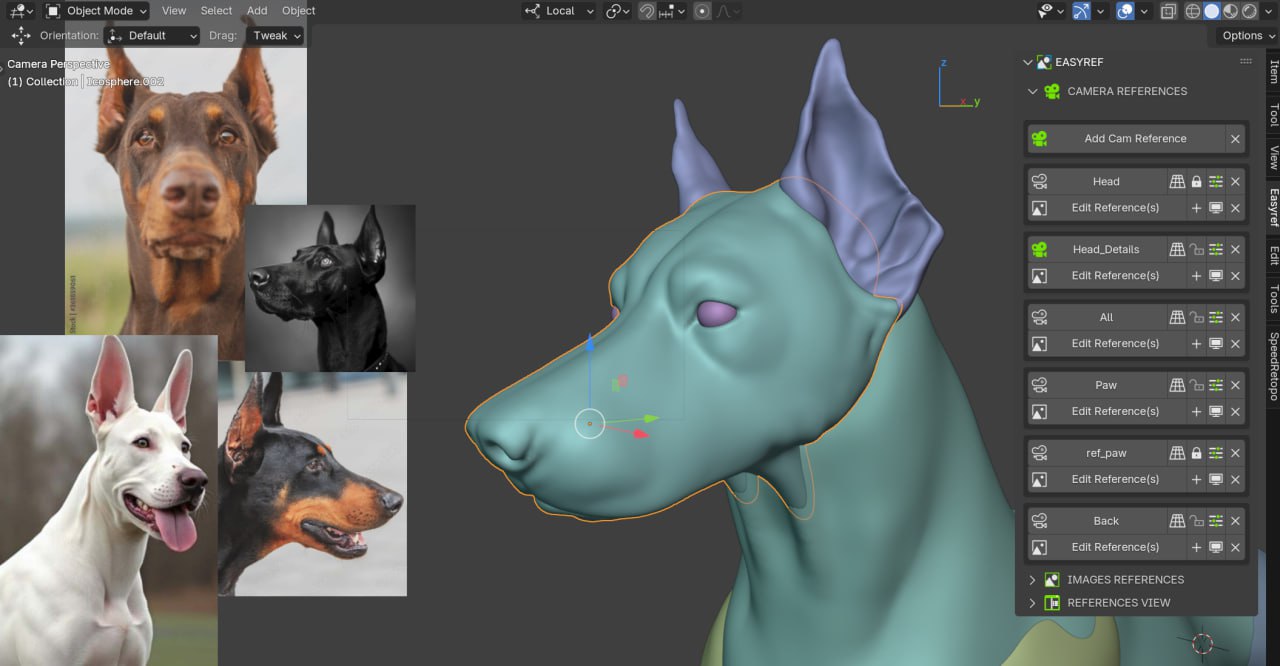
Task: Click the camera icon in the Head row
Action: click(1039, 182)
